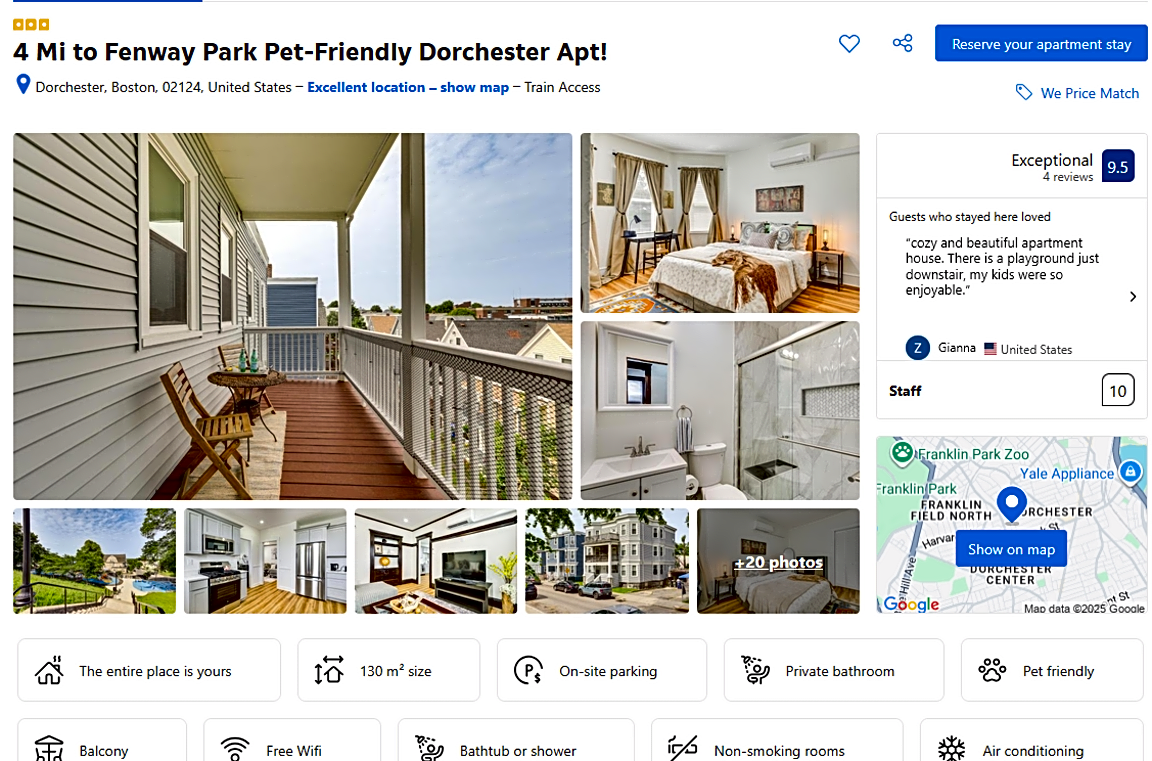
Task: Open the +20 photos thumbnail
Action: (778, 561)
